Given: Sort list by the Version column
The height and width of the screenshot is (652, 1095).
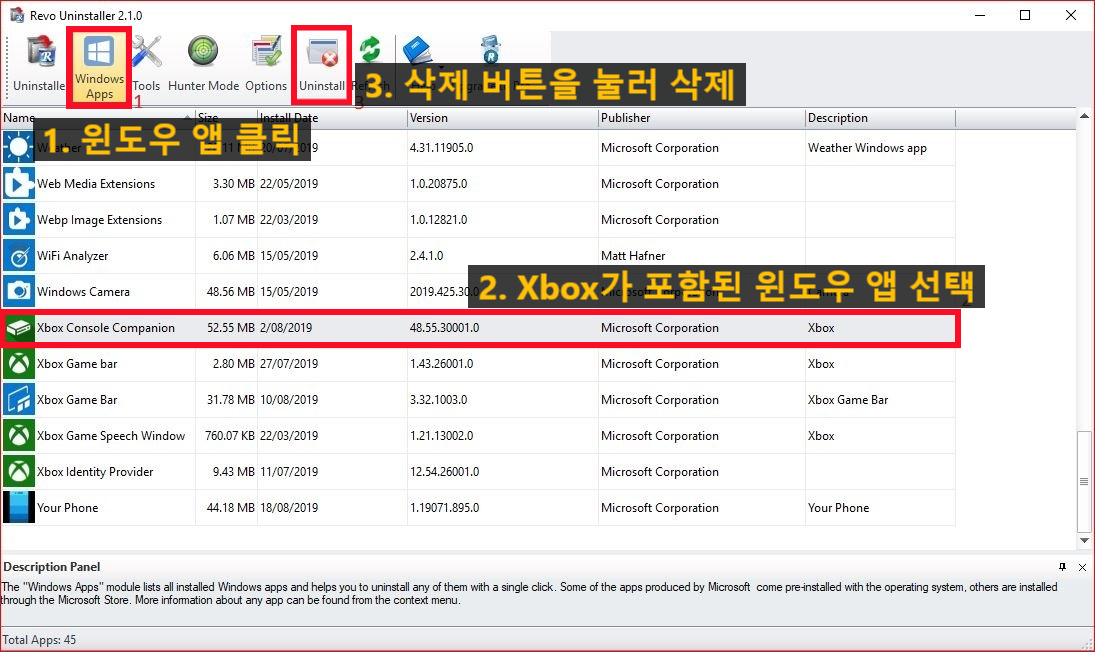Looking at the screenshot, I should [x=502, y=118].
